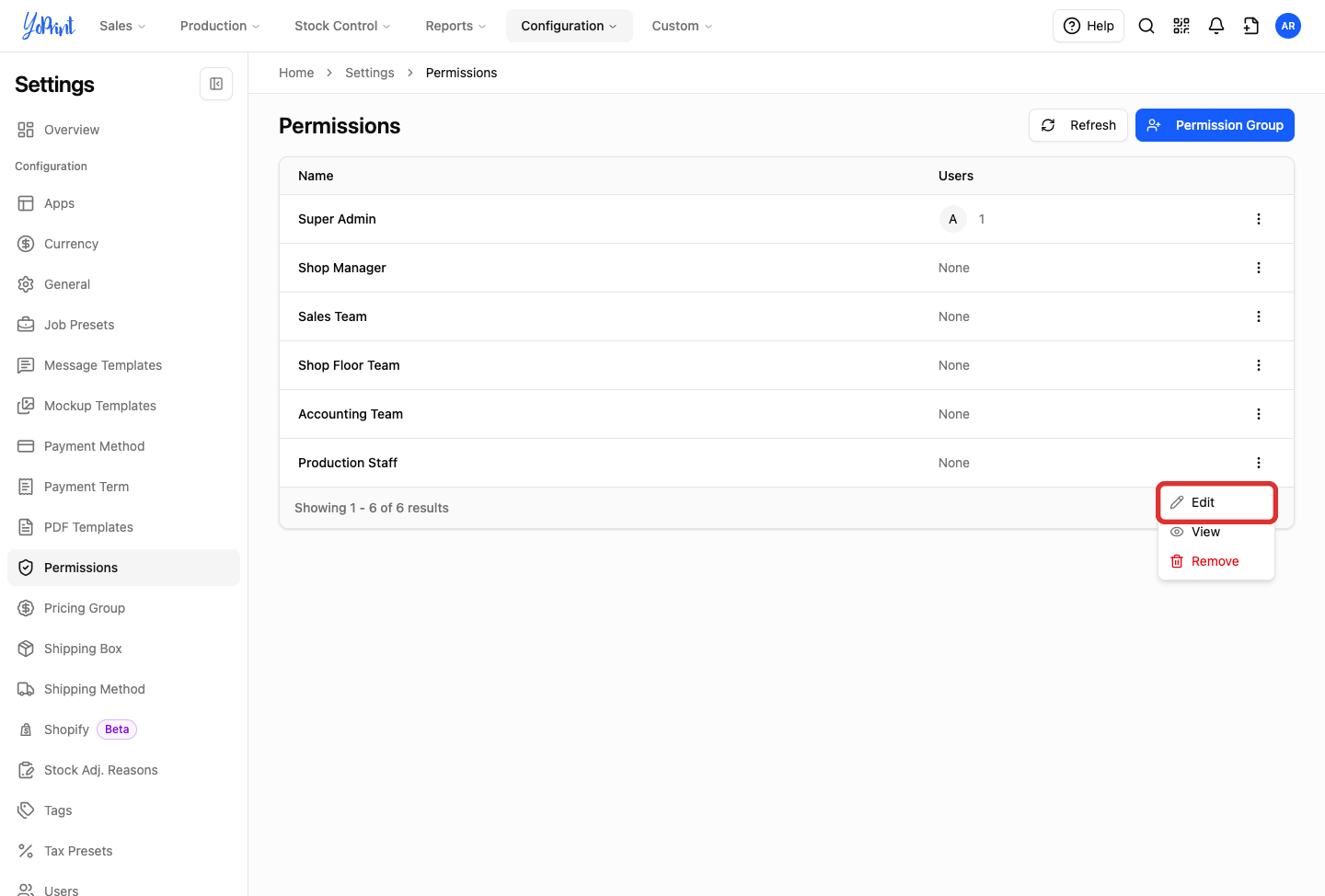The width and height of the screenshot is (1325, 896).
Task: Click the YoPrint logo
Action: (x=49, y=26)
